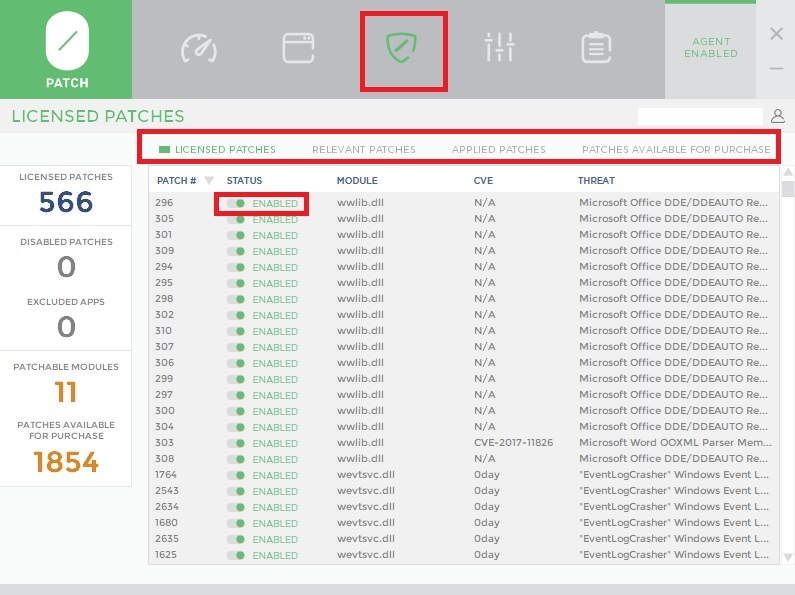Switch to the Relevant Patches tab
The width and height of the screenshot is (795, 595).
(363, 150)
